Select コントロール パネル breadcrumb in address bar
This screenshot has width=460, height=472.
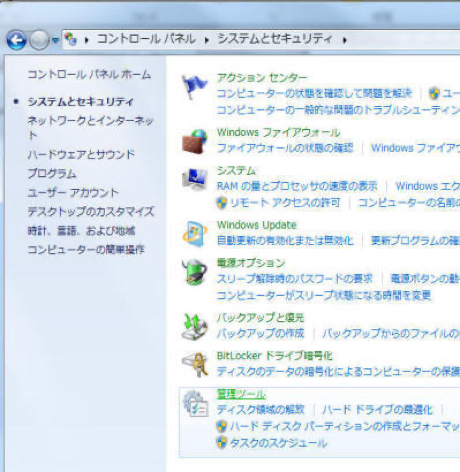146,39
